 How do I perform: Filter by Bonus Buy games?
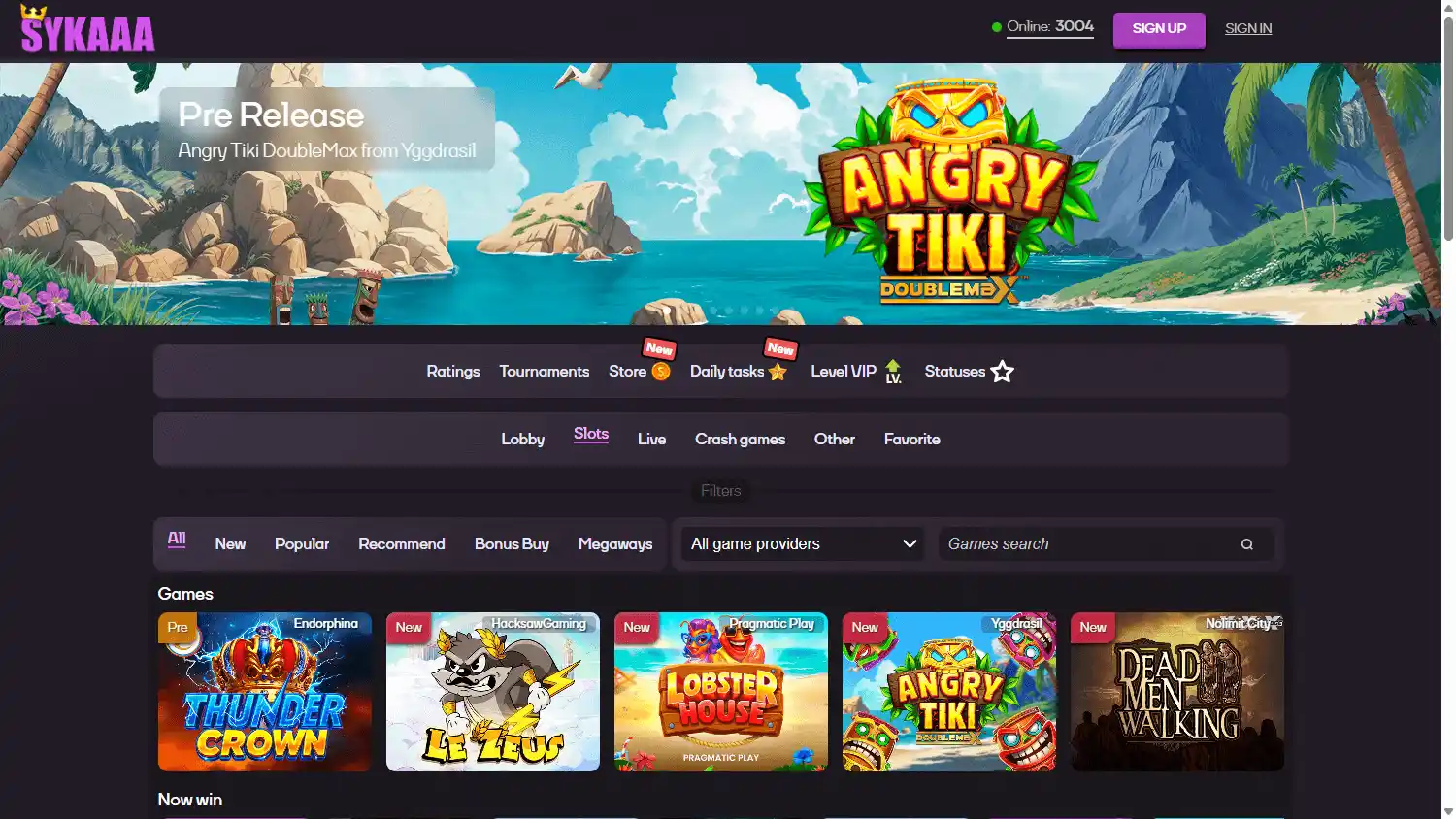[x=512, y=544]
